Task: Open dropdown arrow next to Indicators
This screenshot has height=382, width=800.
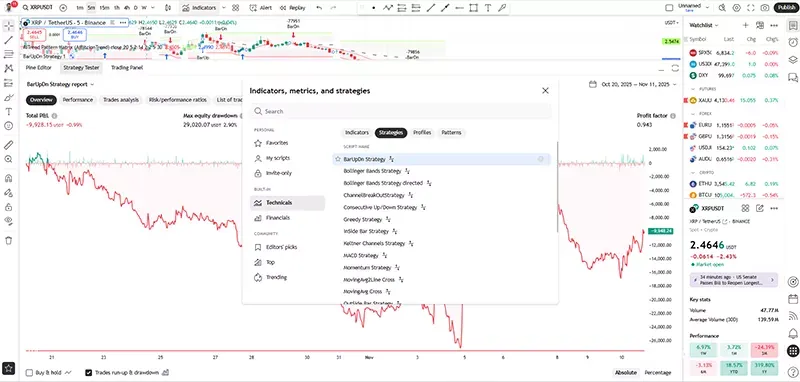Action: [x=222, y=8]
